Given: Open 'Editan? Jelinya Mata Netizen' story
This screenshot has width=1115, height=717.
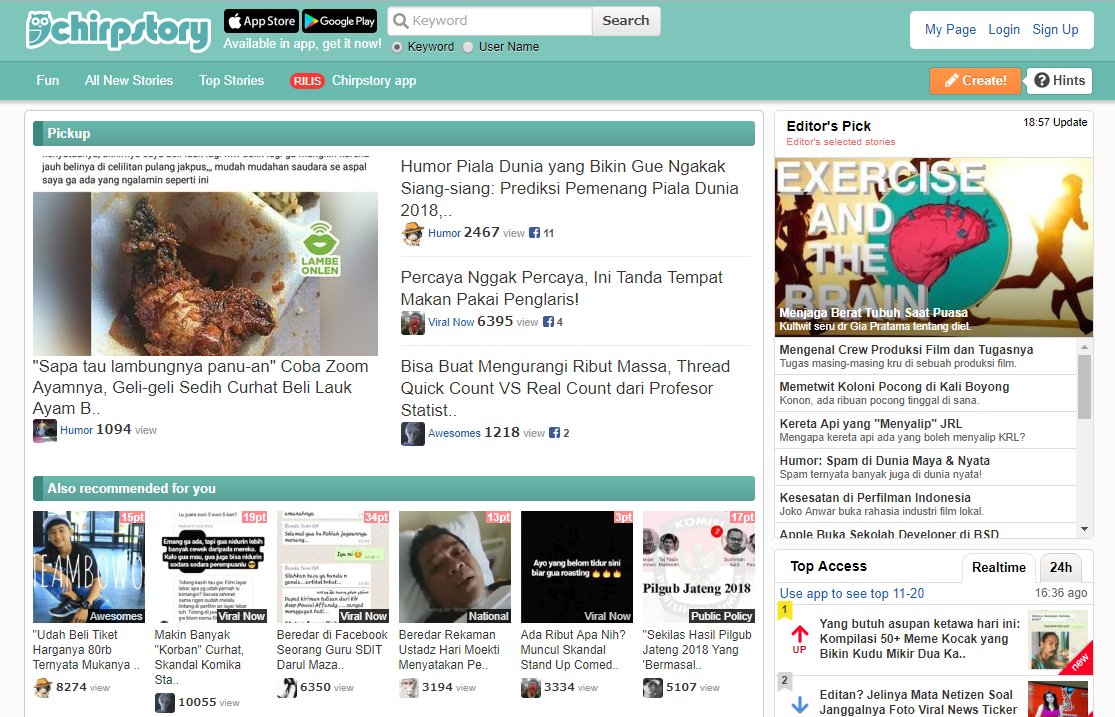Looking at the screenshot, I should 918,702.
